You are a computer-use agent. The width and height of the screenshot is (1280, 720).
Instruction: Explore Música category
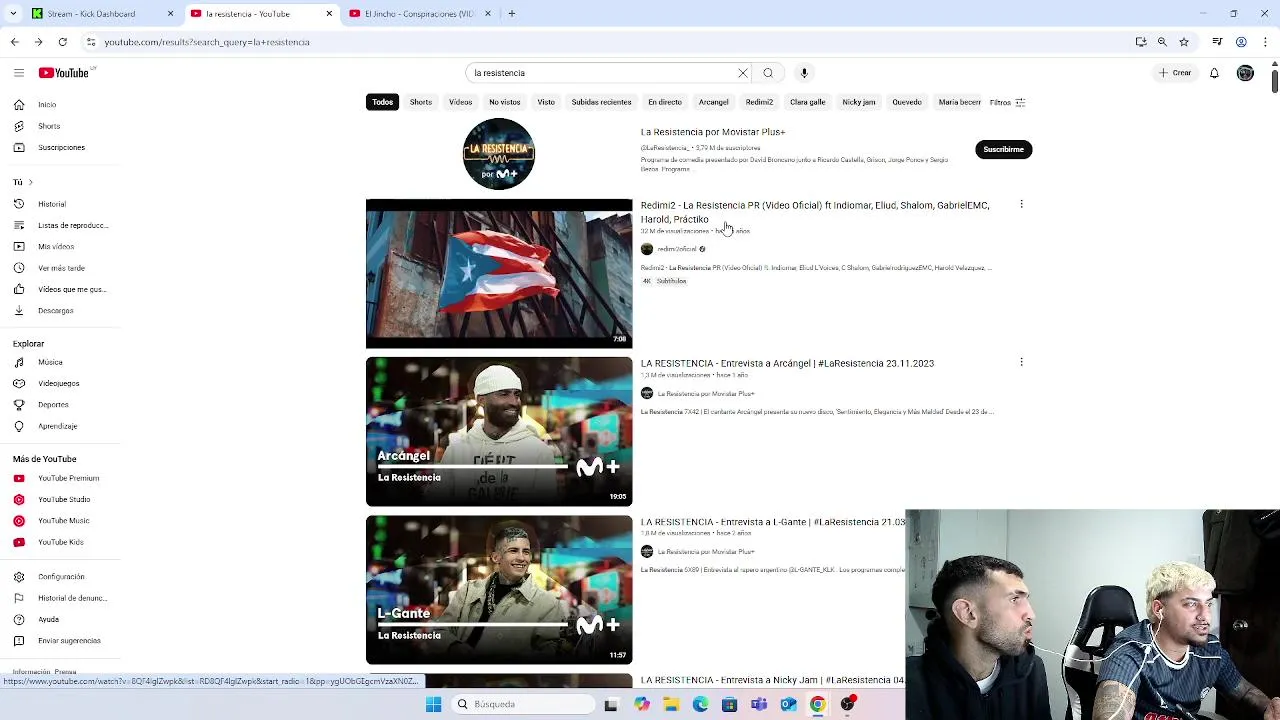click(50, 362)
